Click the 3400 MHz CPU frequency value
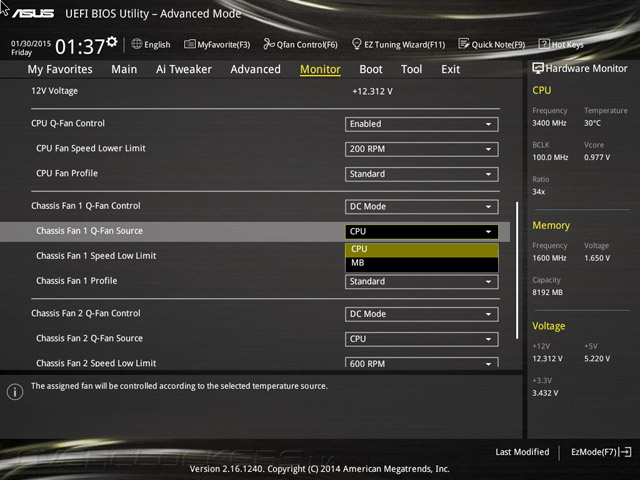640x480 pixels. [549, 123]
